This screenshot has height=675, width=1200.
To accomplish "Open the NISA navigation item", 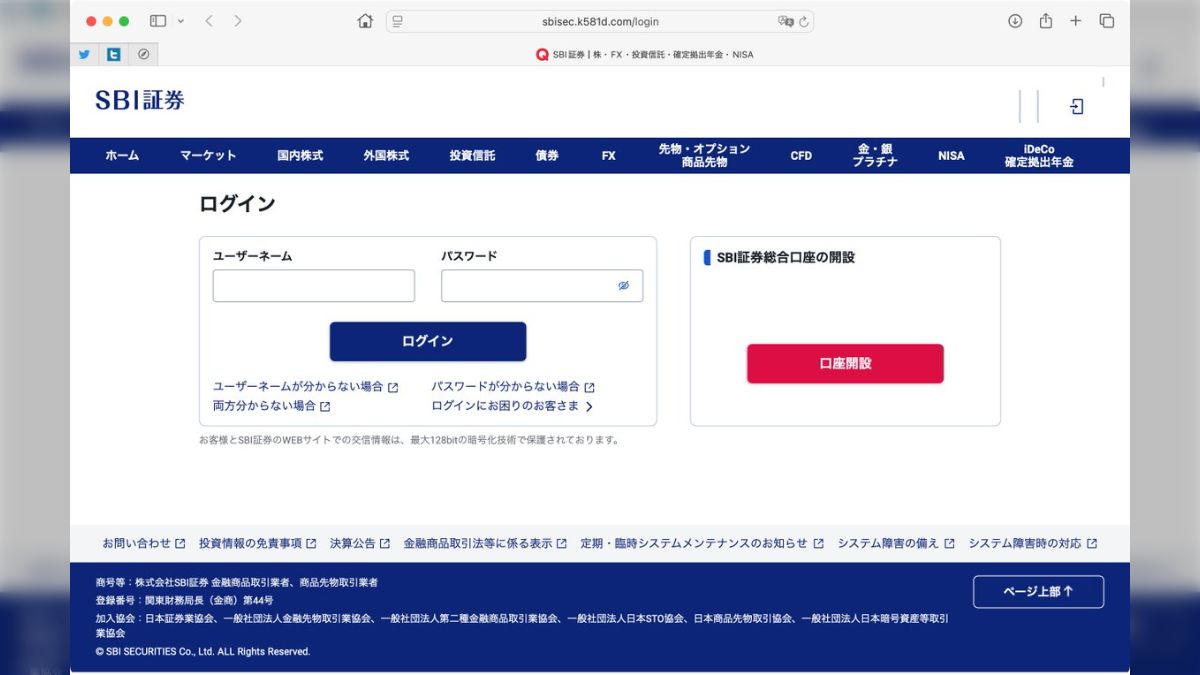I will (951, 156).
